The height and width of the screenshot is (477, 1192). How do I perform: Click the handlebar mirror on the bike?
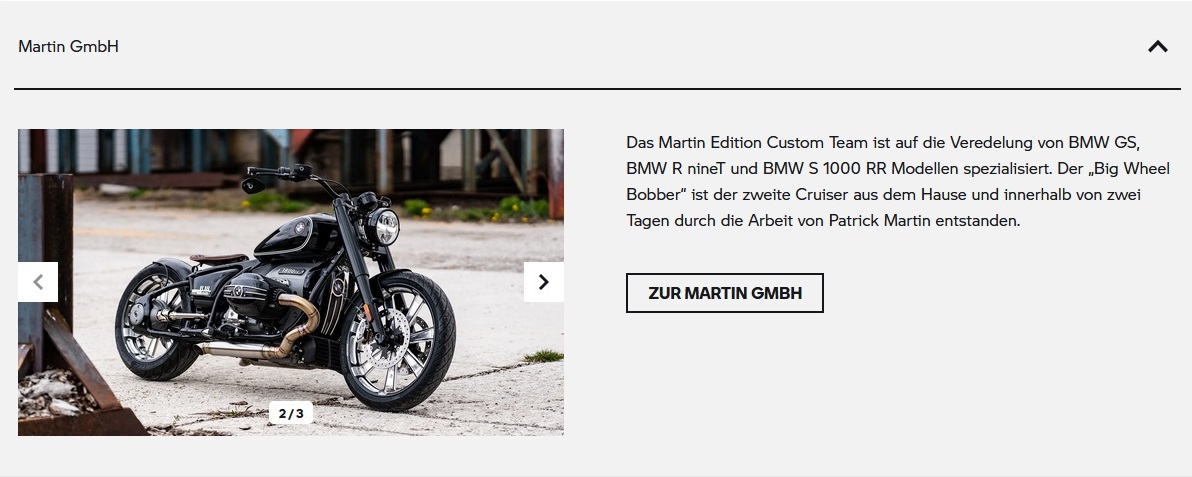pyautogui.click(x=249, y=185)
